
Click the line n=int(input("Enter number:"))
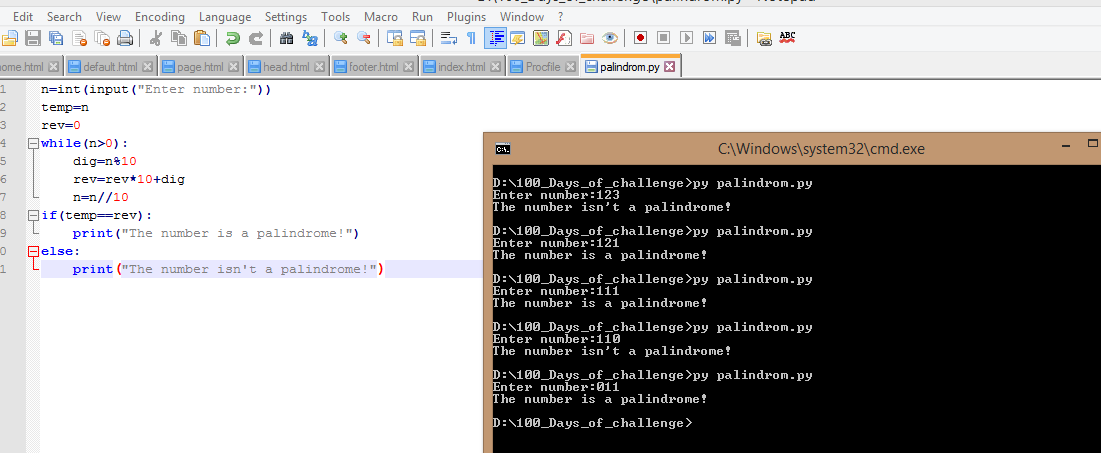pos(156,90)
